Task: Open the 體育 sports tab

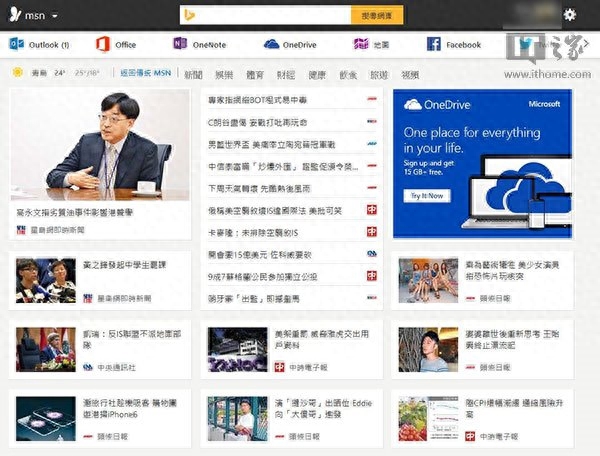Action: point(255,74)
